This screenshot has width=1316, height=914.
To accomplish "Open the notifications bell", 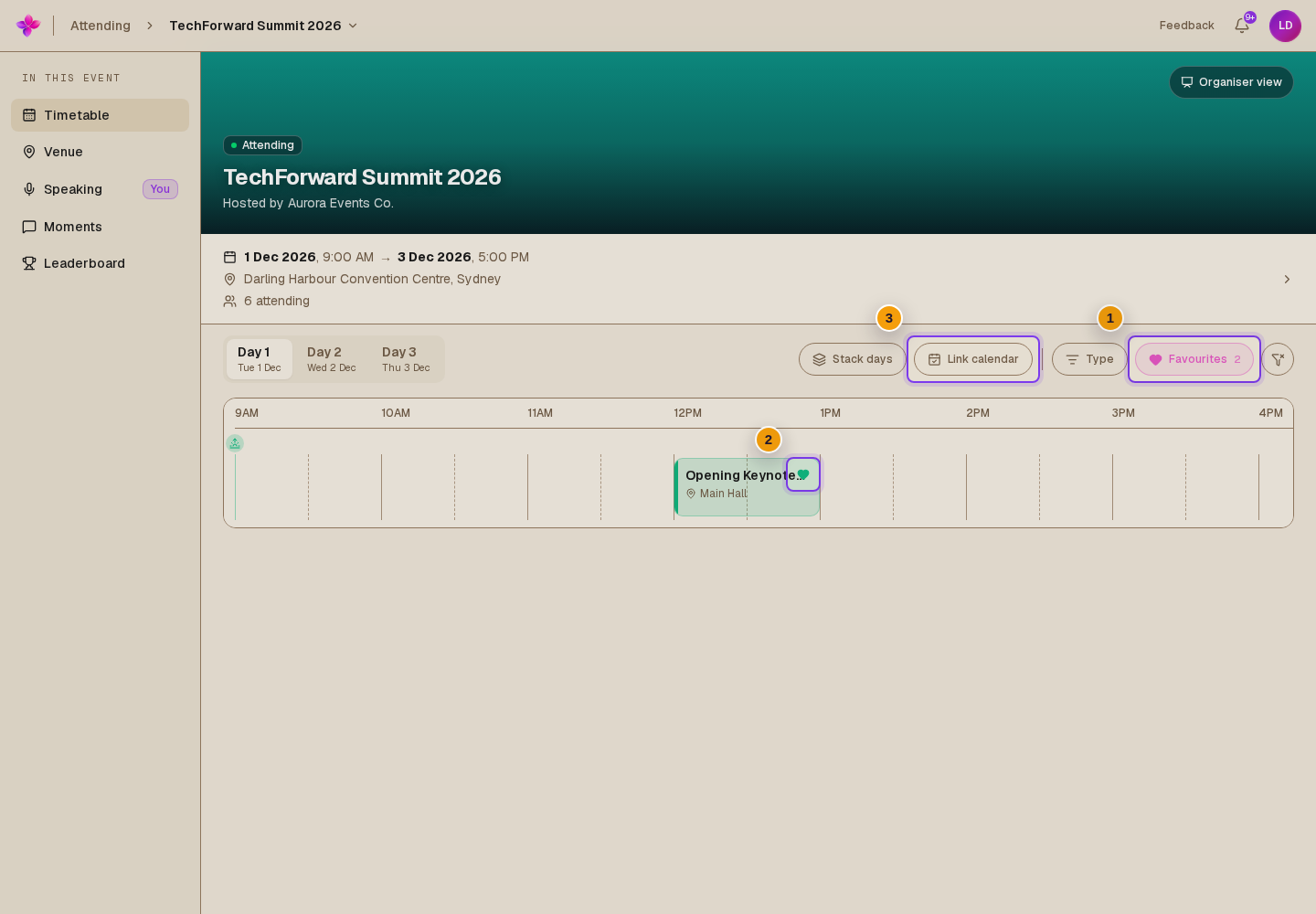I will point(1242,26).
